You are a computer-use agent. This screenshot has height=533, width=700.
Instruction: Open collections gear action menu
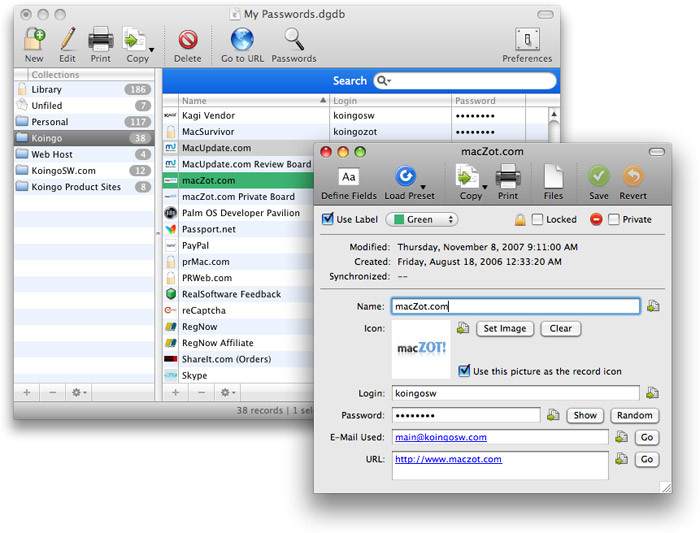tap(79, 392)
